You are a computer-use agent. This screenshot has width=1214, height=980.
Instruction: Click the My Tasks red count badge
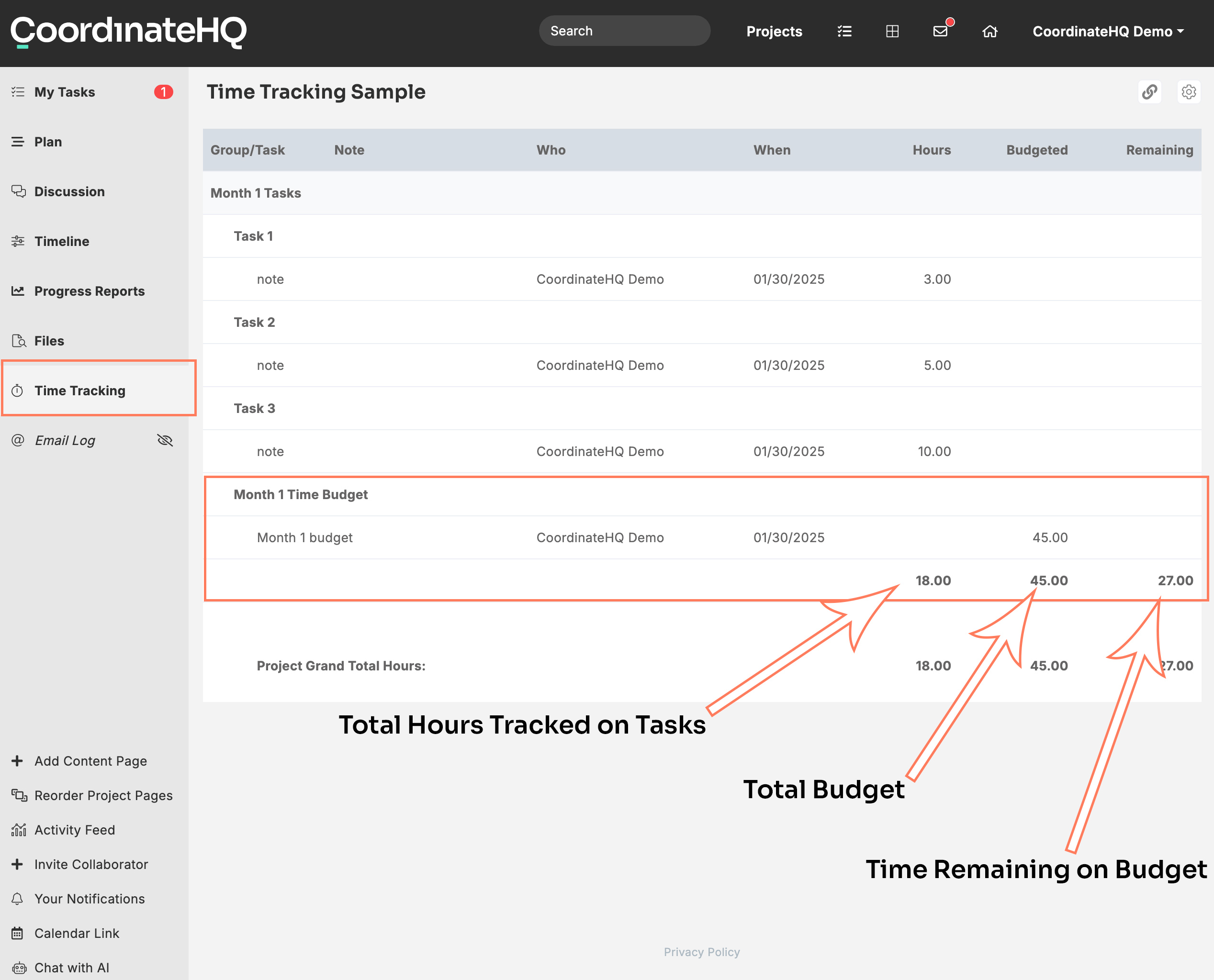coord(164,91)
